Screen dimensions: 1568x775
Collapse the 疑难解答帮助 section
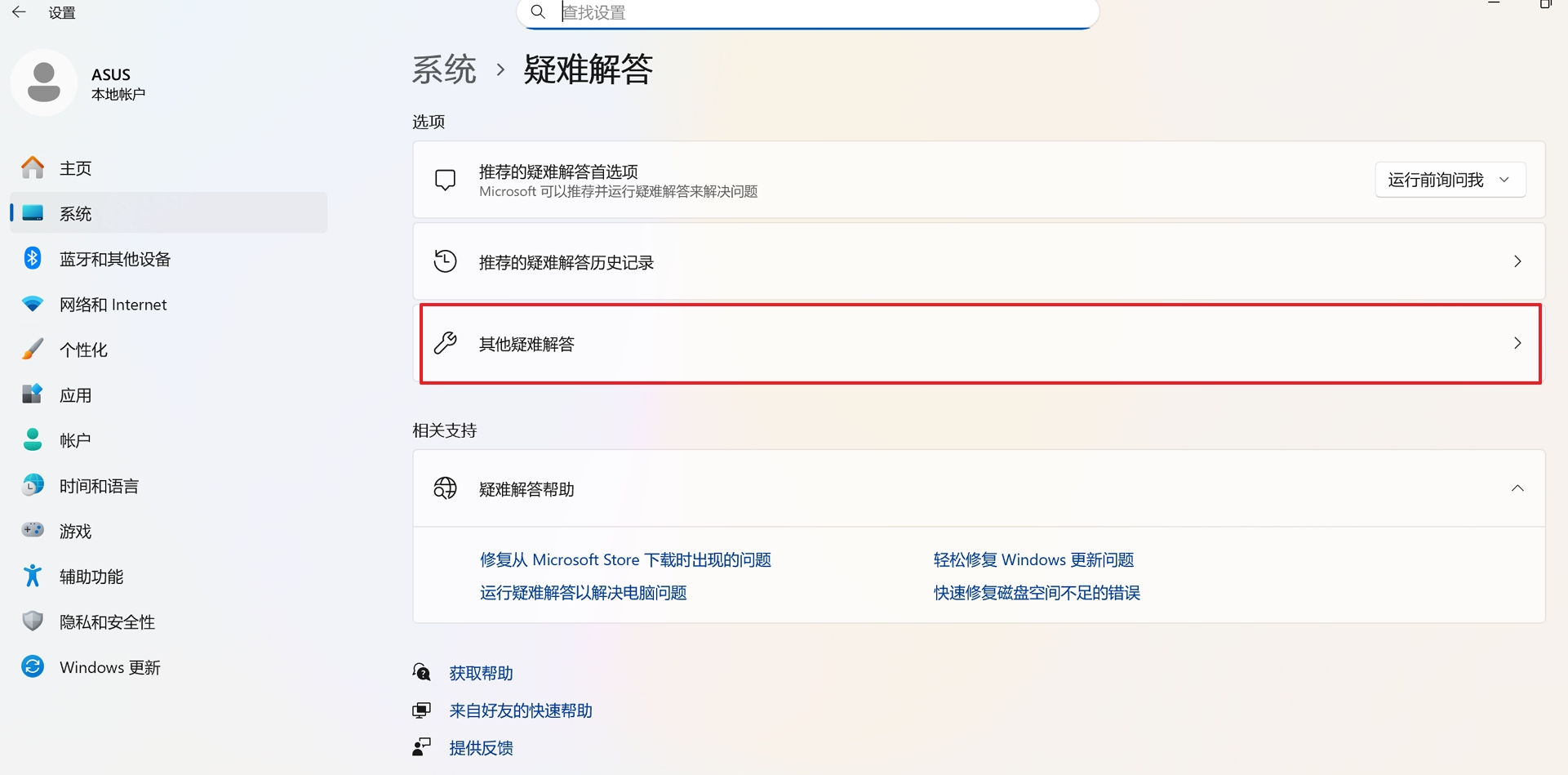pos(1517,488)
